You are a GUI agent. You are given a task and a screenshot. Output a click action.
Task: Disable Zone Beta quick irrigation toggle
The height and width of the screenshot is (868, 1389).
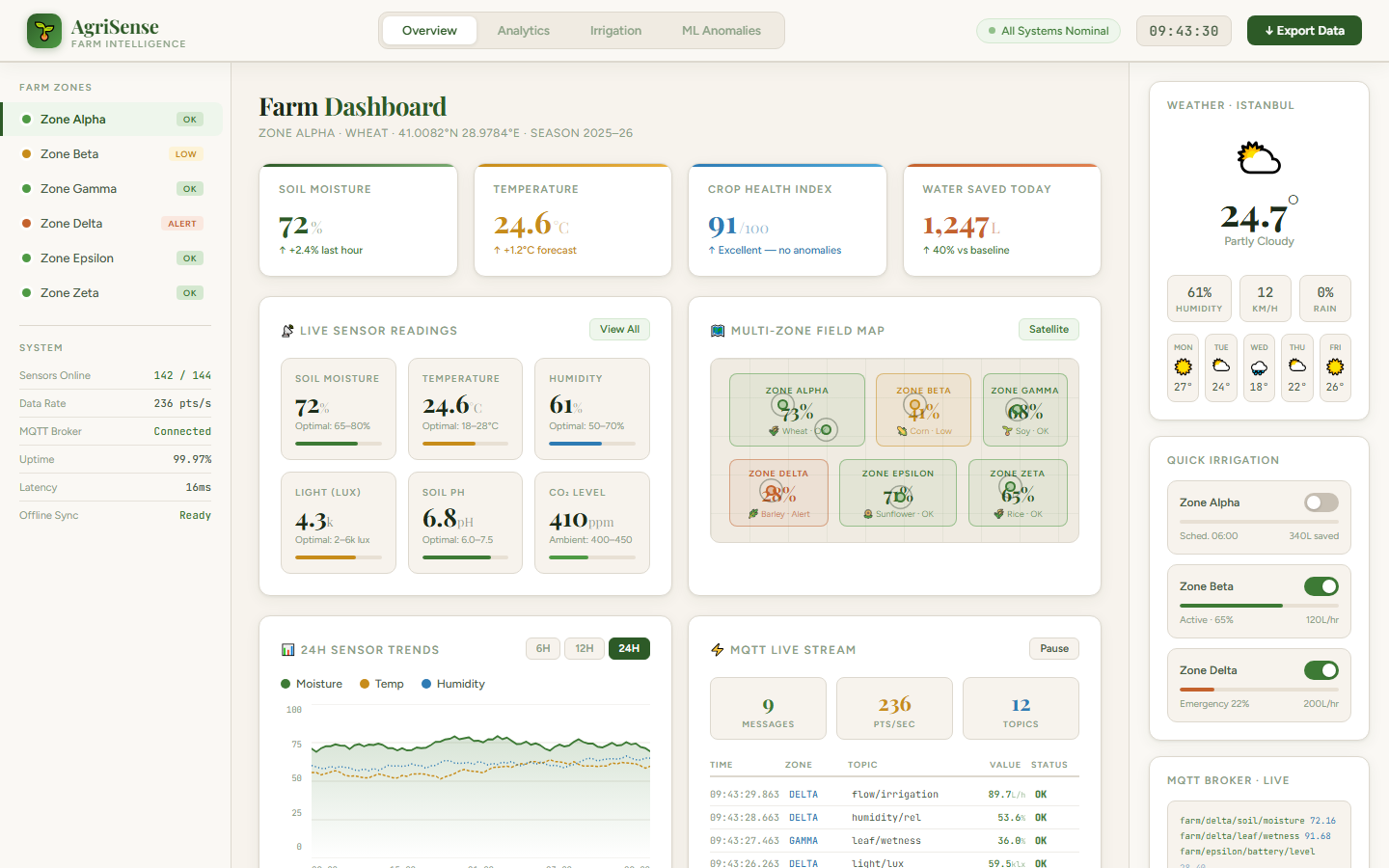[1321, 586]
